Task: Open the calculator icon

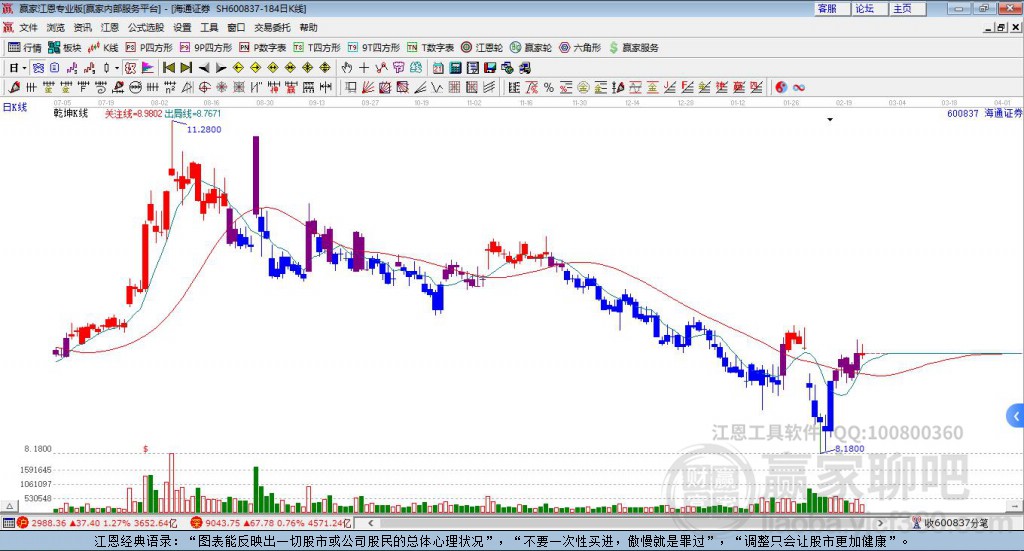Action: 455,68
